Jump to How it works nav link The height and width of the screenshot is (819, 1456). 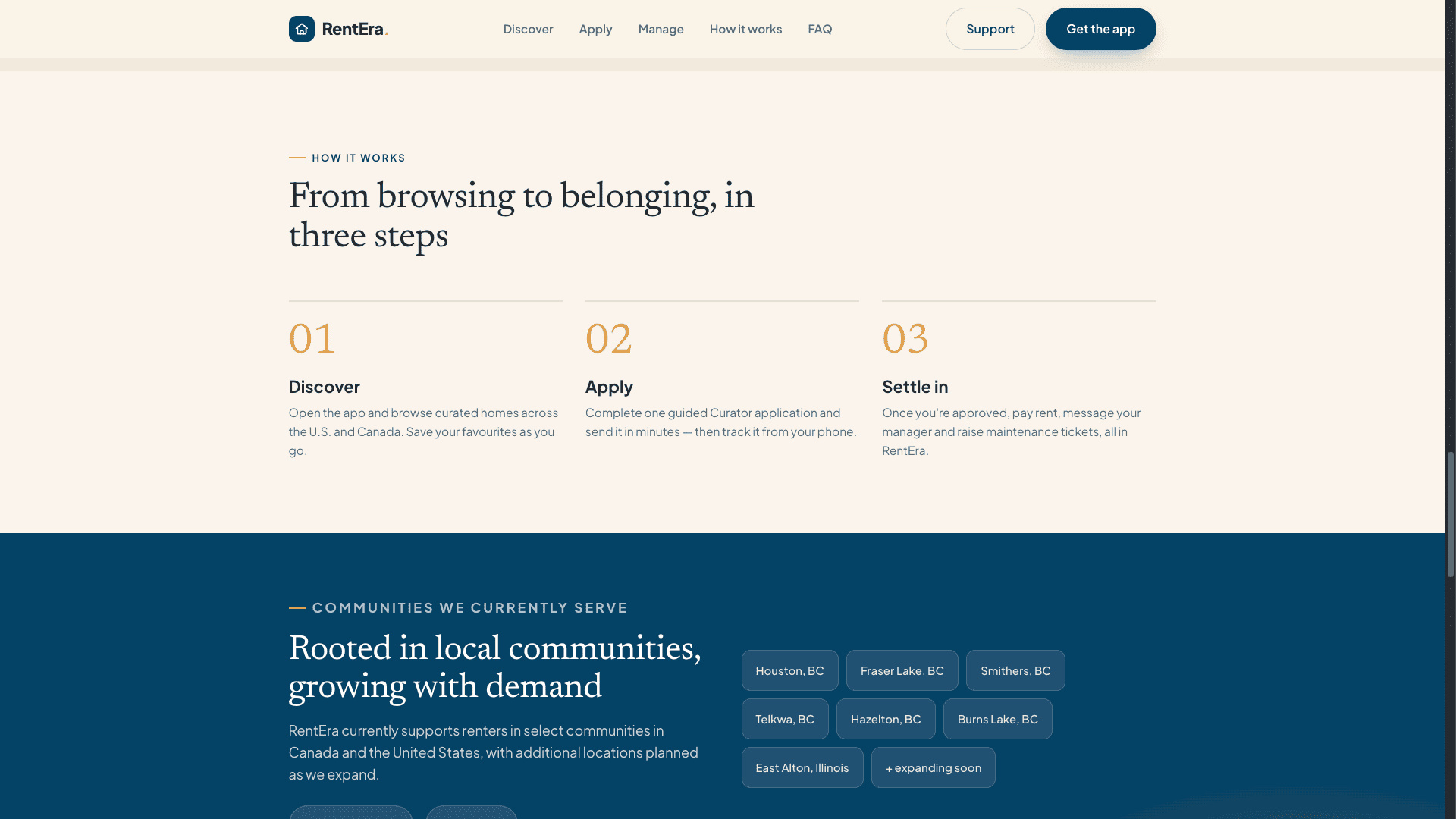point(745,29)
